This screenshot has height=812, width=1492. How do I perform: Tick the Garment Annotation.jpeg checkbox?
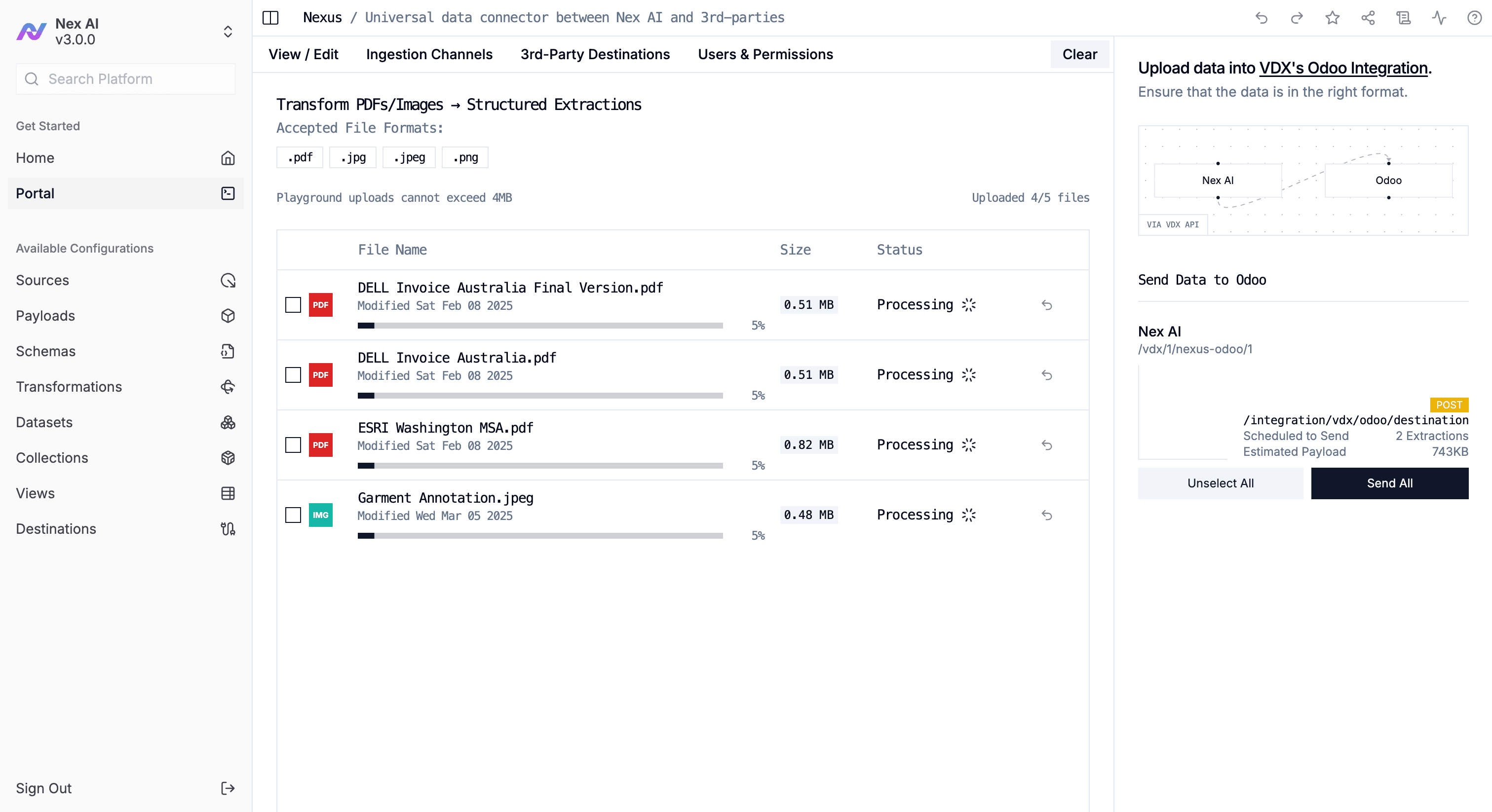click(x=293, y=515)
